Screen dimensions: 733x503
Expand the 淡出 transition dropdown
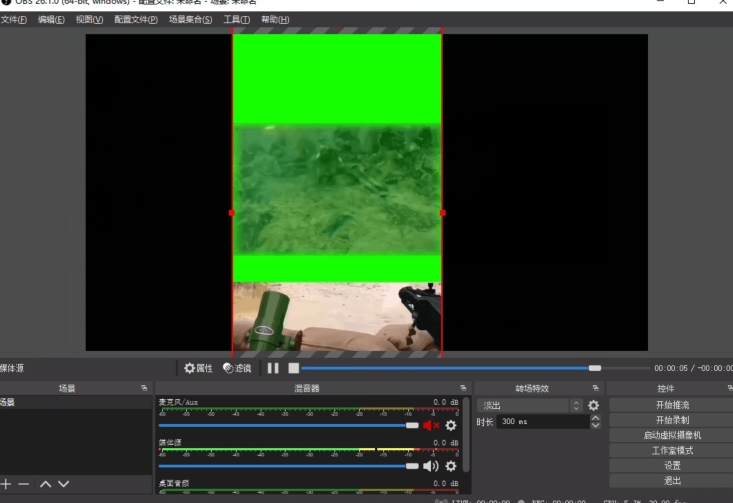click(x=575, y=405)
